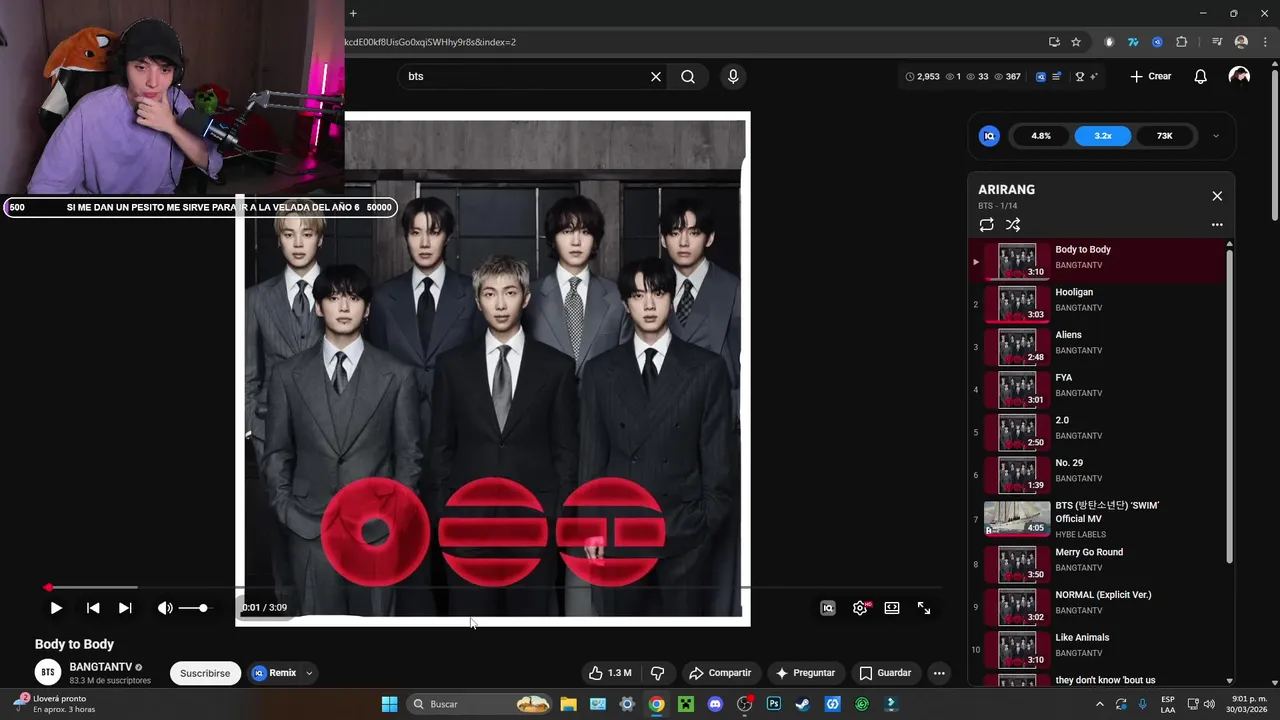Click the vidIQ icon in player controls
The height and width of the screenshot is (720, 1280).
tap(828, 608)
